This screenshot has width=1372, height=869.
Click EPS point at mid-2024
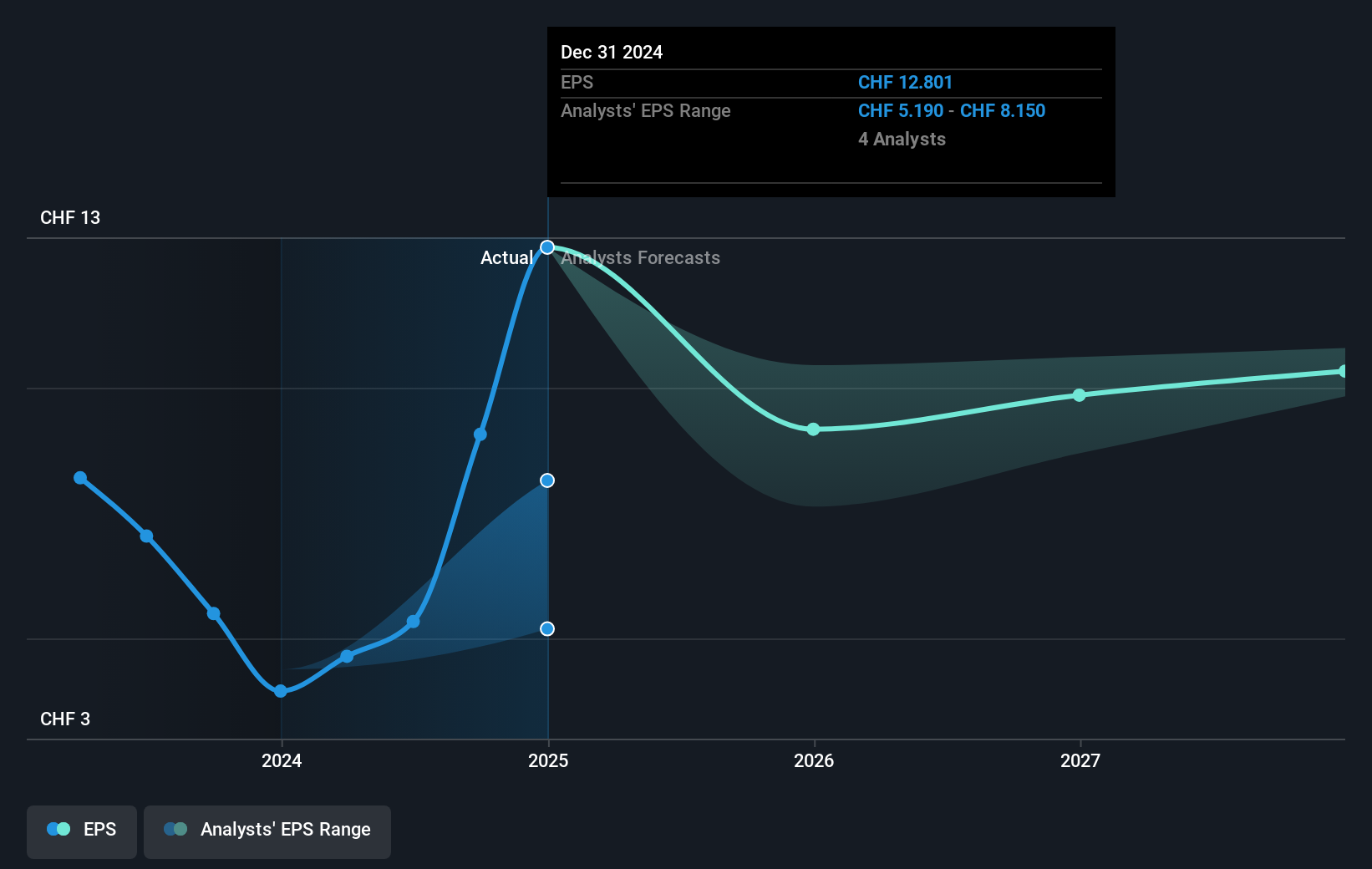pyautogui.click(x=413, y=622)
